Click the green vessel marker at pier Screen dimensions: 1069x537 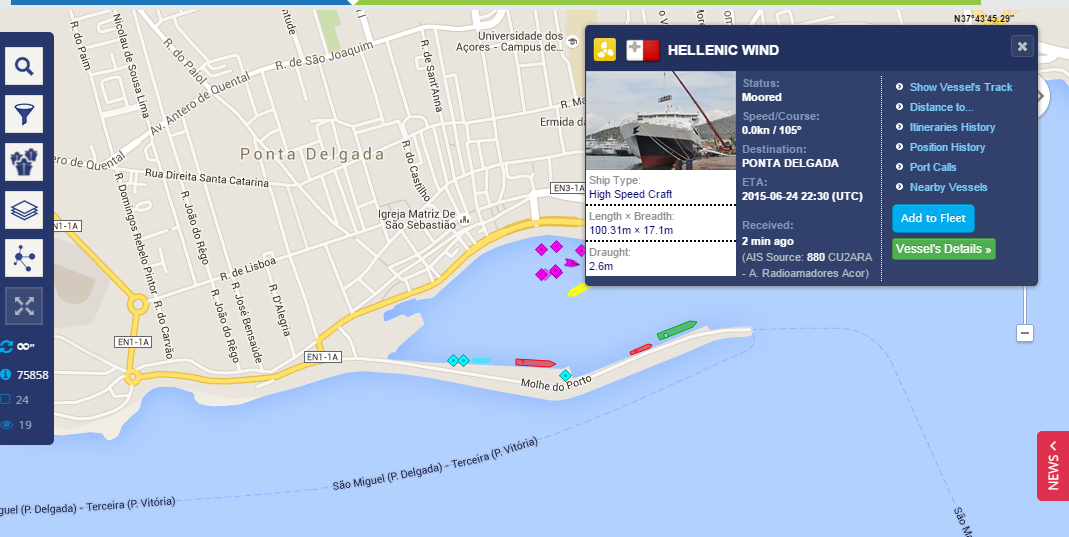676,331
